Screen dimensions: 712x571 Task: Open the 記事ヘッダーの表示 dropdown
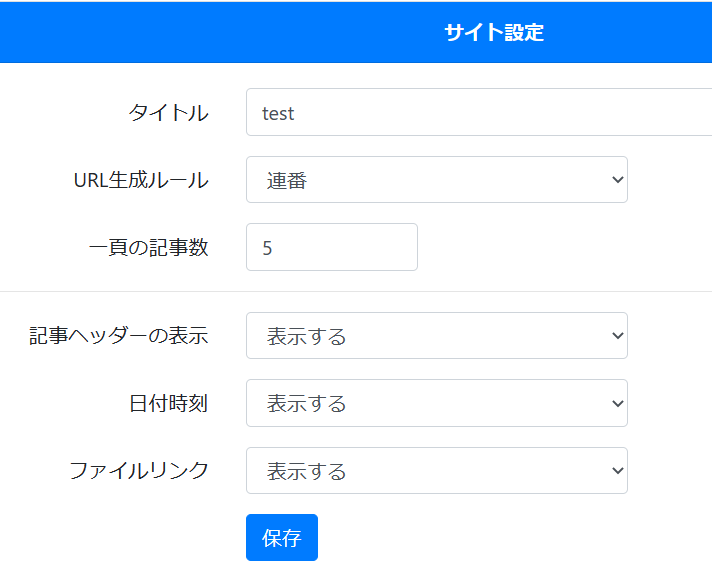pyautogui.click(x=436, y=336)
